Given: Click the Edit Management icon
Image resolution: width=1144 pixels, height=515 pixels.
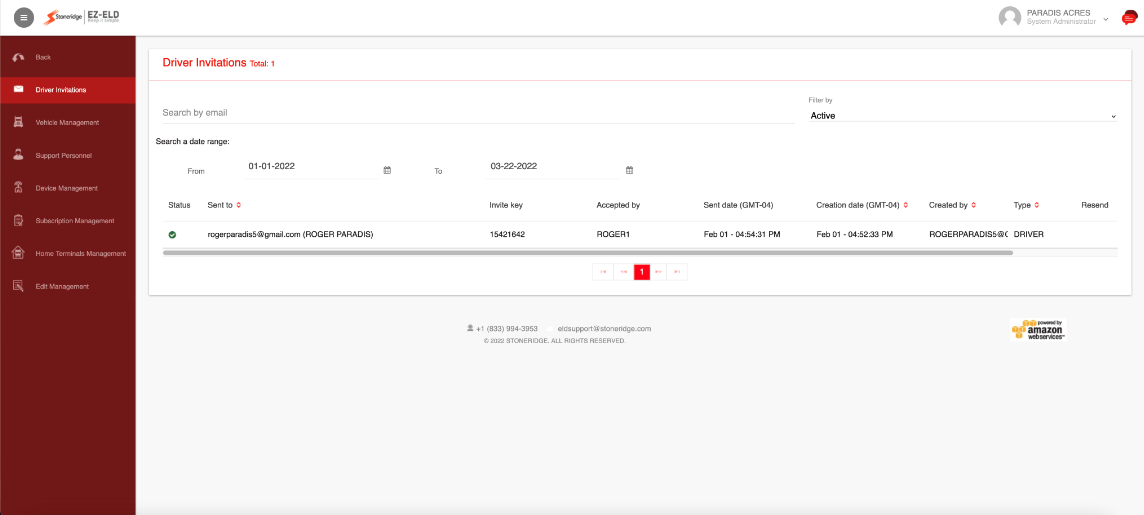Looking at the screenshot, I should click(19, 286).
